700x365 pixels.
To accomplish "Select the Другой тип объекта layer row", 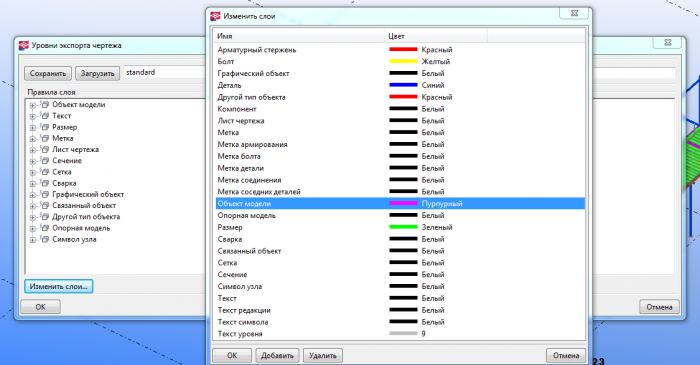I will tap(400, 97).
